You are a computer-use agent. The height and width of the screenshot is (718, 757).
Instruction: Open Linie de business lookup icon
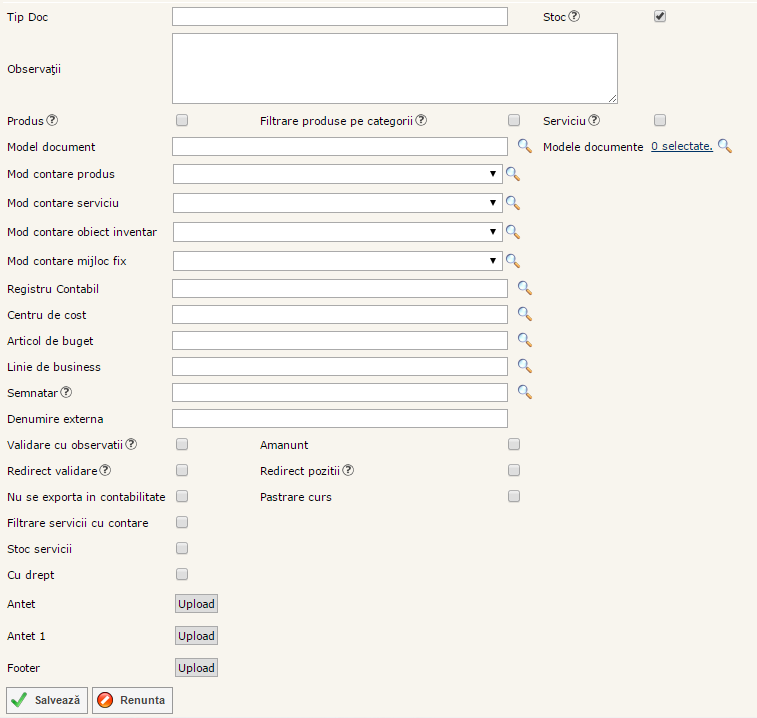click(x=524, y=367)
